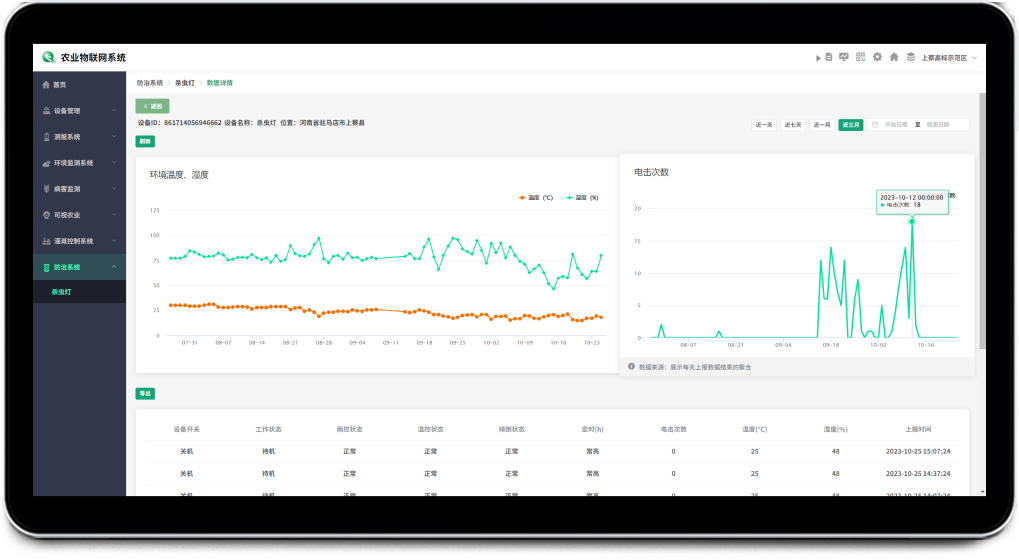The height and width of the screenshot is (560, 1019).
Task: Click the page vertical scrollbar thumb
Action: (982, 221)
